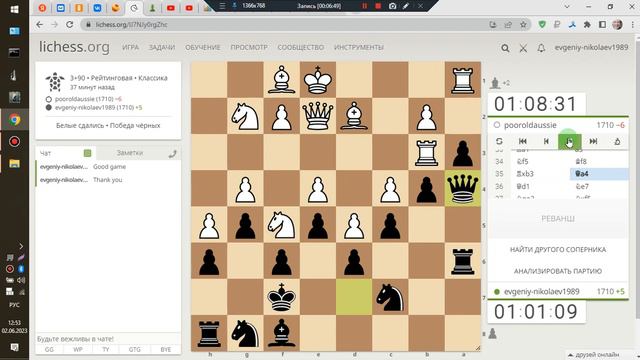Go back in browser
This screenshot has width=640, height=360.
tap(39, 24)
